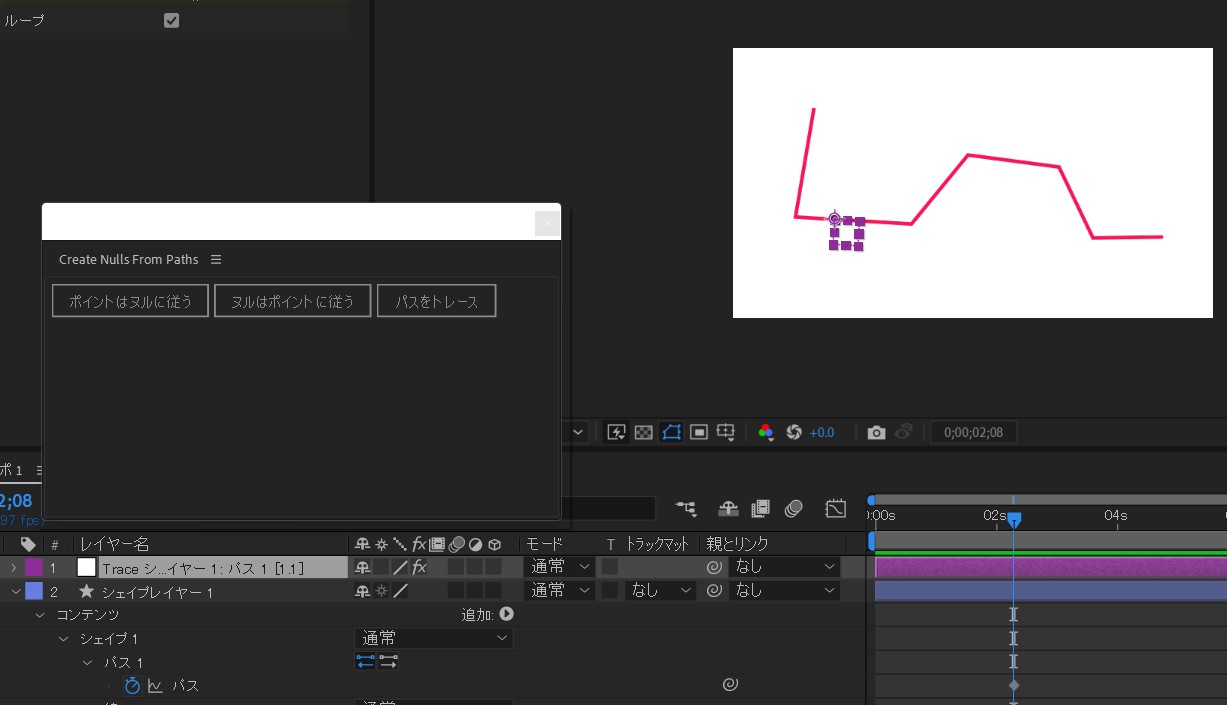Open the Graph Editor in the timeline

tap(835, 509)
